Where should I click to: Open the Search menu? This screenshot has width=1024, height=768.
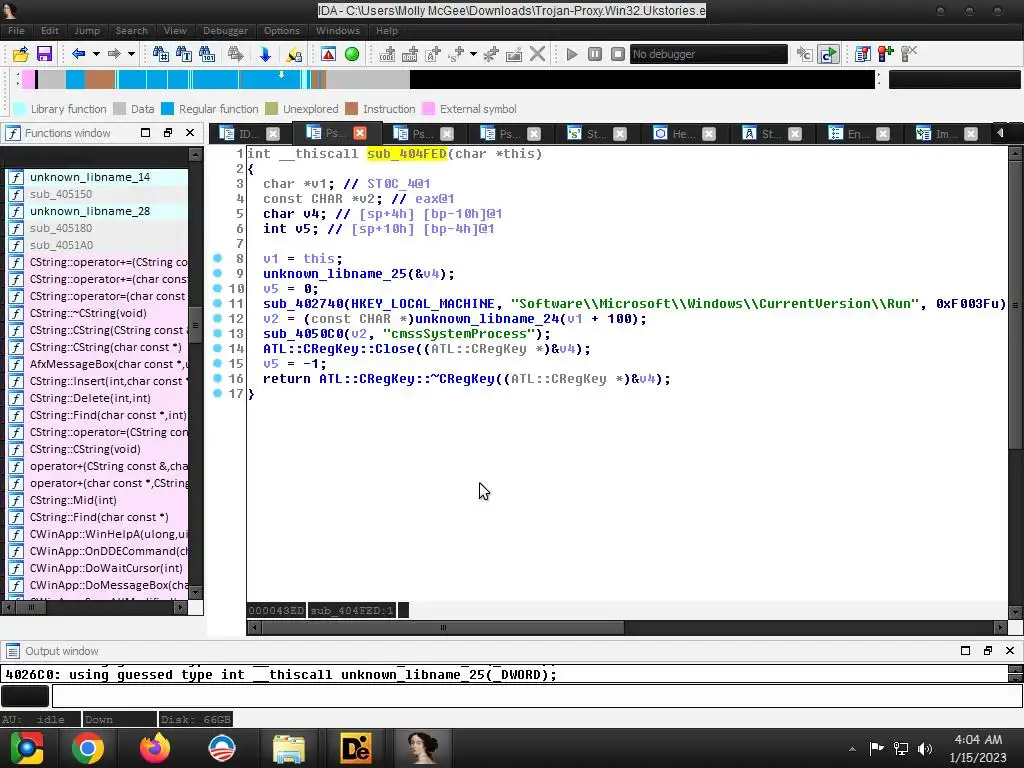pyautogui.click(x=131, y=31)
